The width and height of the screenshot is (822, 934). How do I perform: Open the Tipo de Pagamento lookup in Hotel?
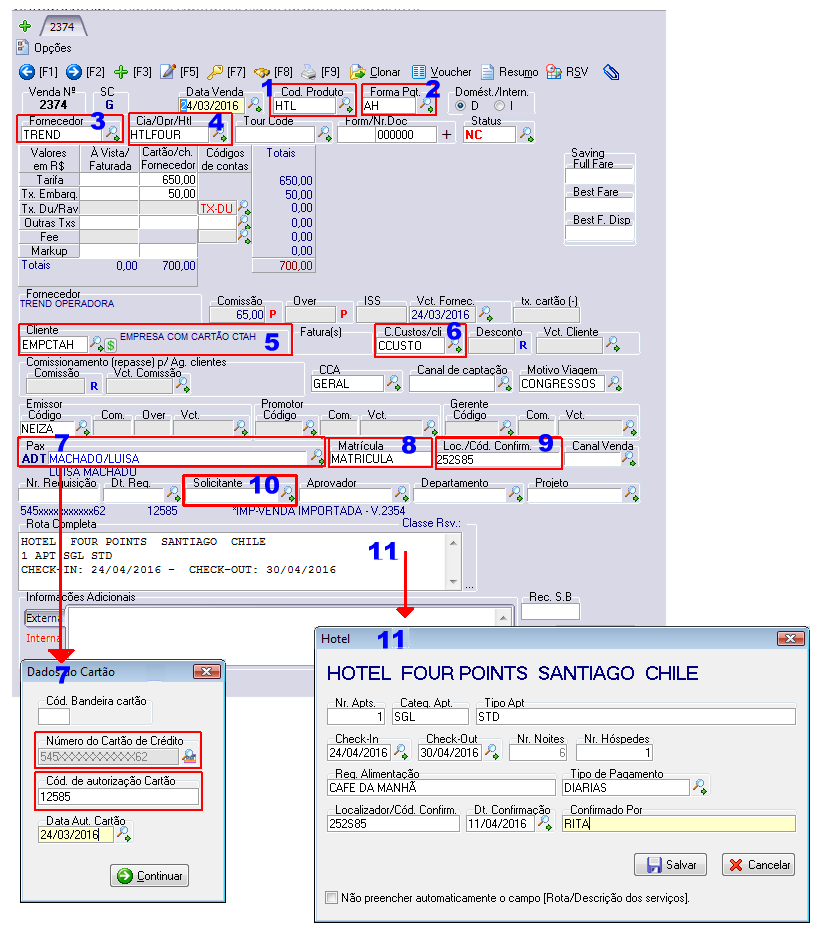(700, 787)
